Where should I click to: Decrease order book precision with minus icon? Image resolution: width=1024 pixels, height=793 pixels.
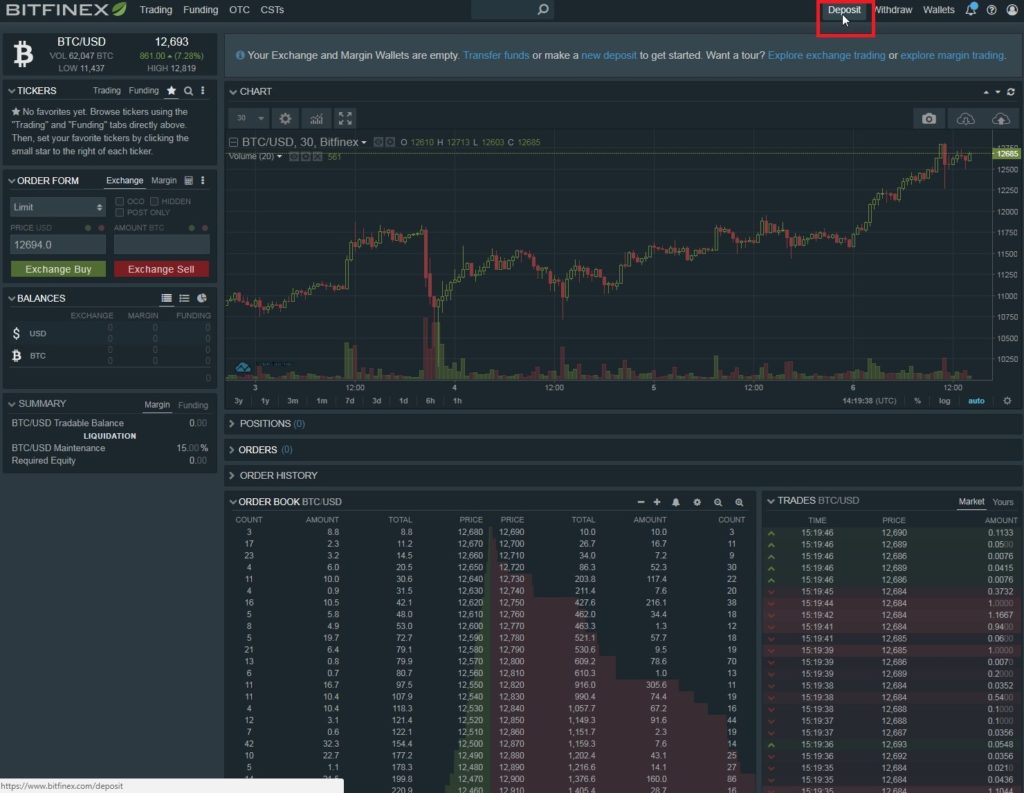641,502
